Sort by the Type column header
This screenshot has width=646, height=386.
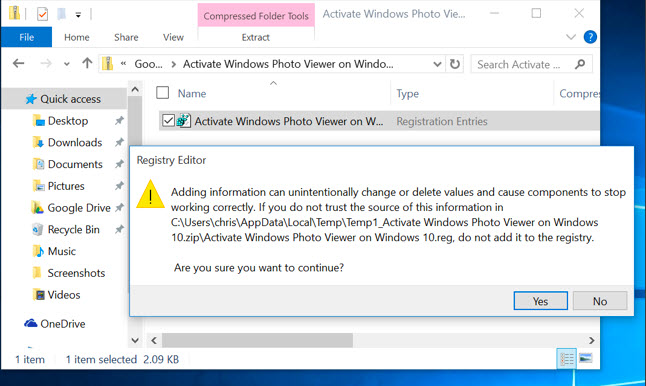click(x=407, y=94)
